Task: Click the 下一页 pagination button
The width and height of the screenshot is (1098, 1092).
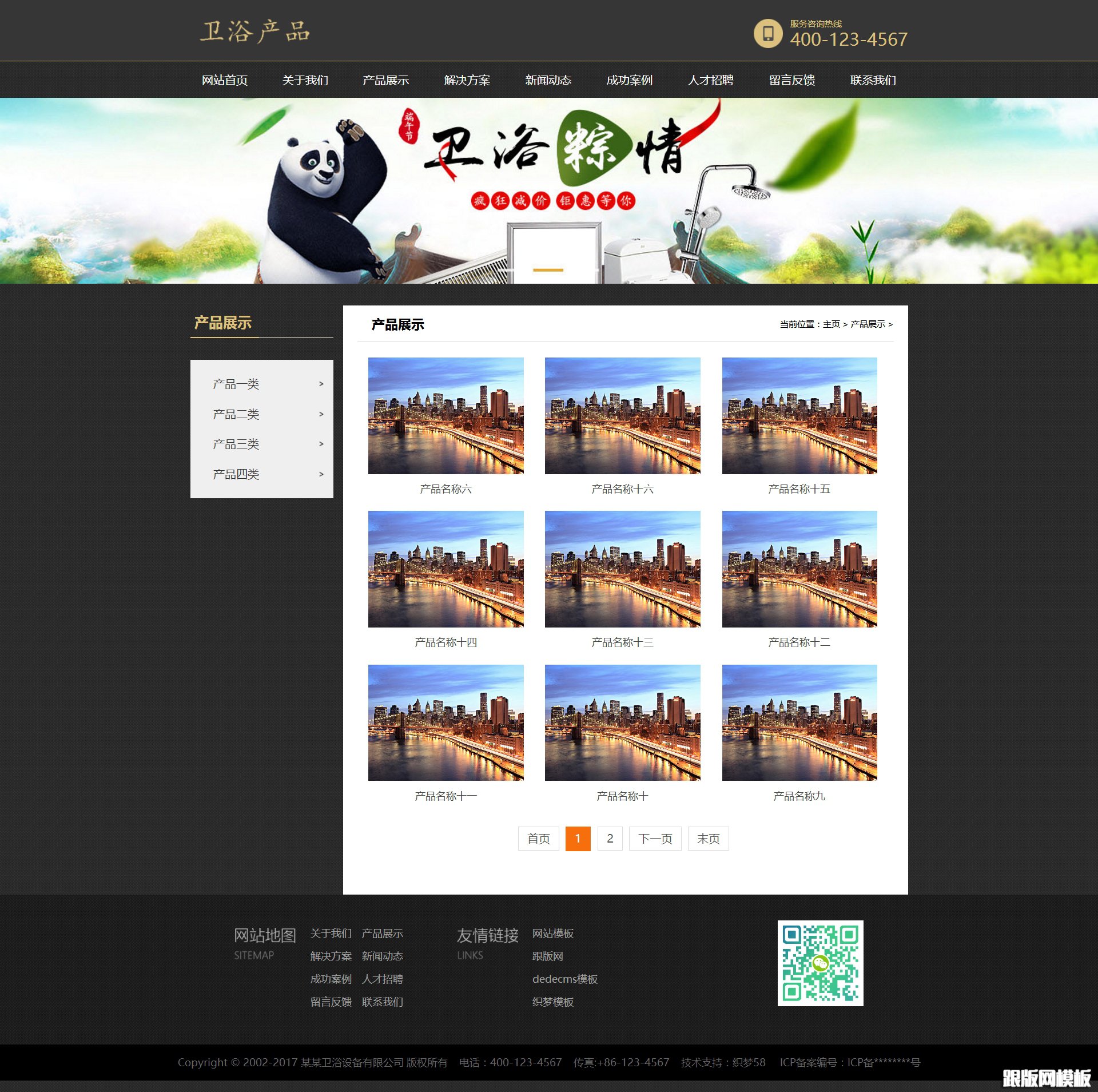Action: 655,839
